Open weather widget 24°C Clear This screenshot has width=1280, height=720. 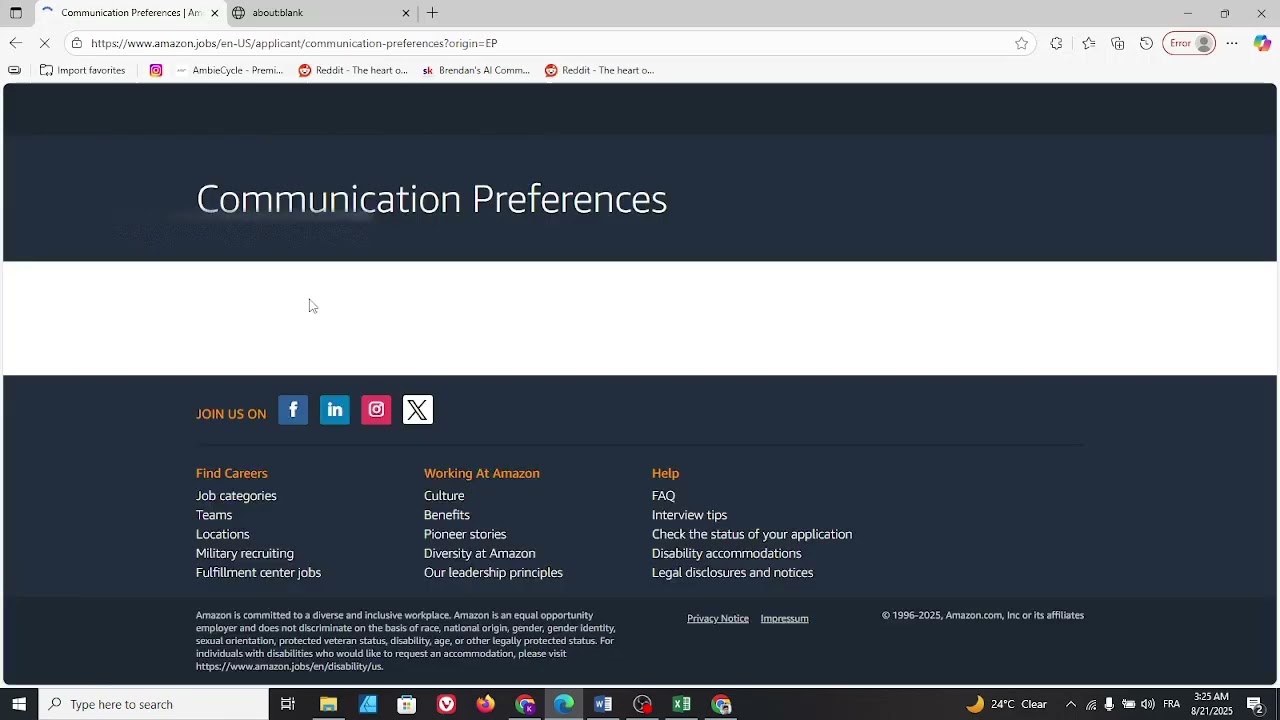tap(1007, 704)
